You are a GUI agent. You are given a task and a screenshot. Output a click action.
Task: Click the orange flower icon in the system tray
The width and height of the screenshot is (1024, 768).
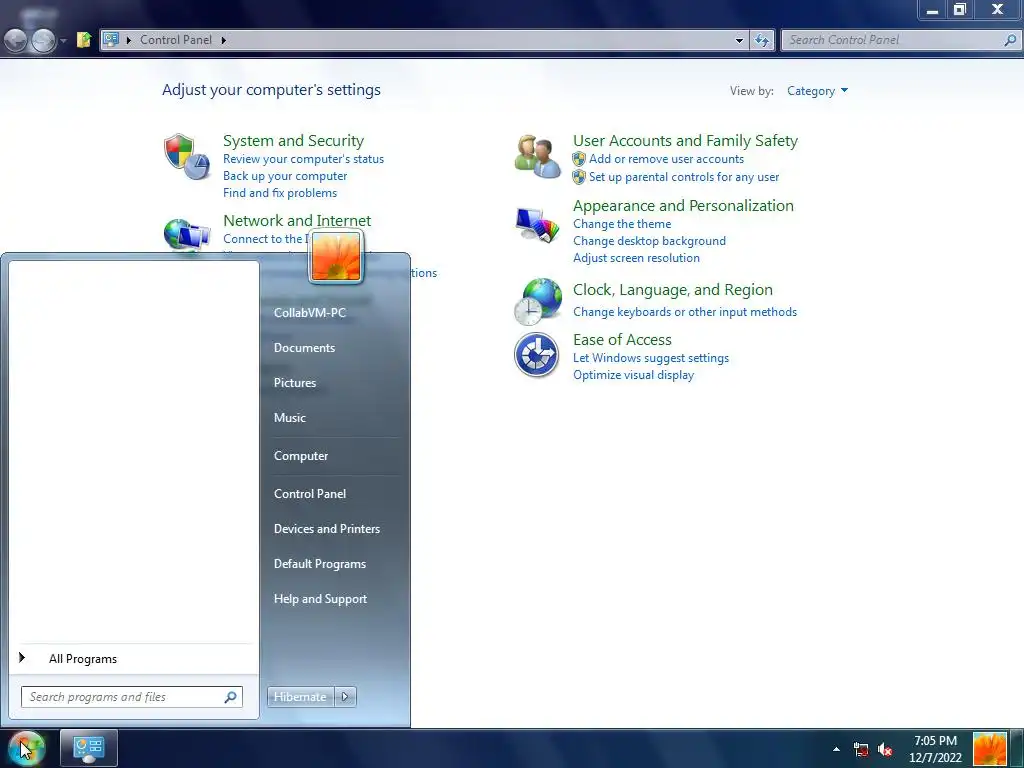989,749
